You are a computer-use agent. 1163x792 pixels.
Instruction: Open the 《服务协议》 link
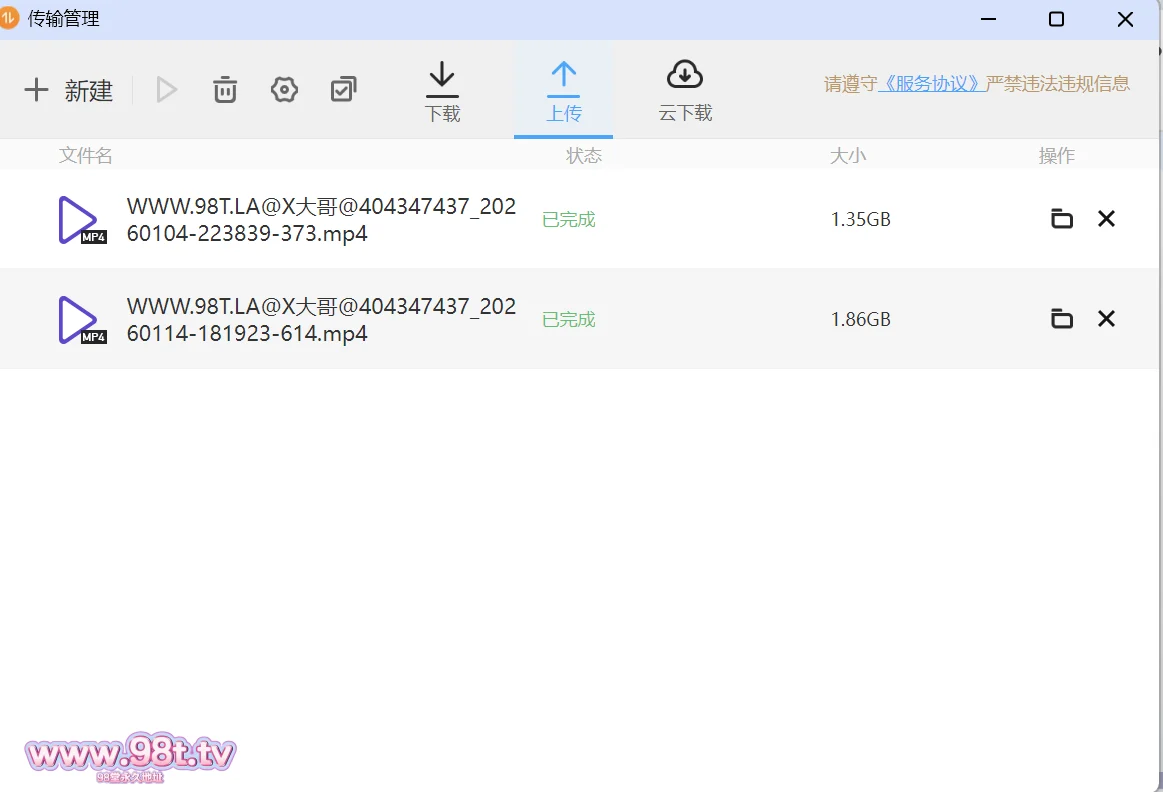(931, 84)
